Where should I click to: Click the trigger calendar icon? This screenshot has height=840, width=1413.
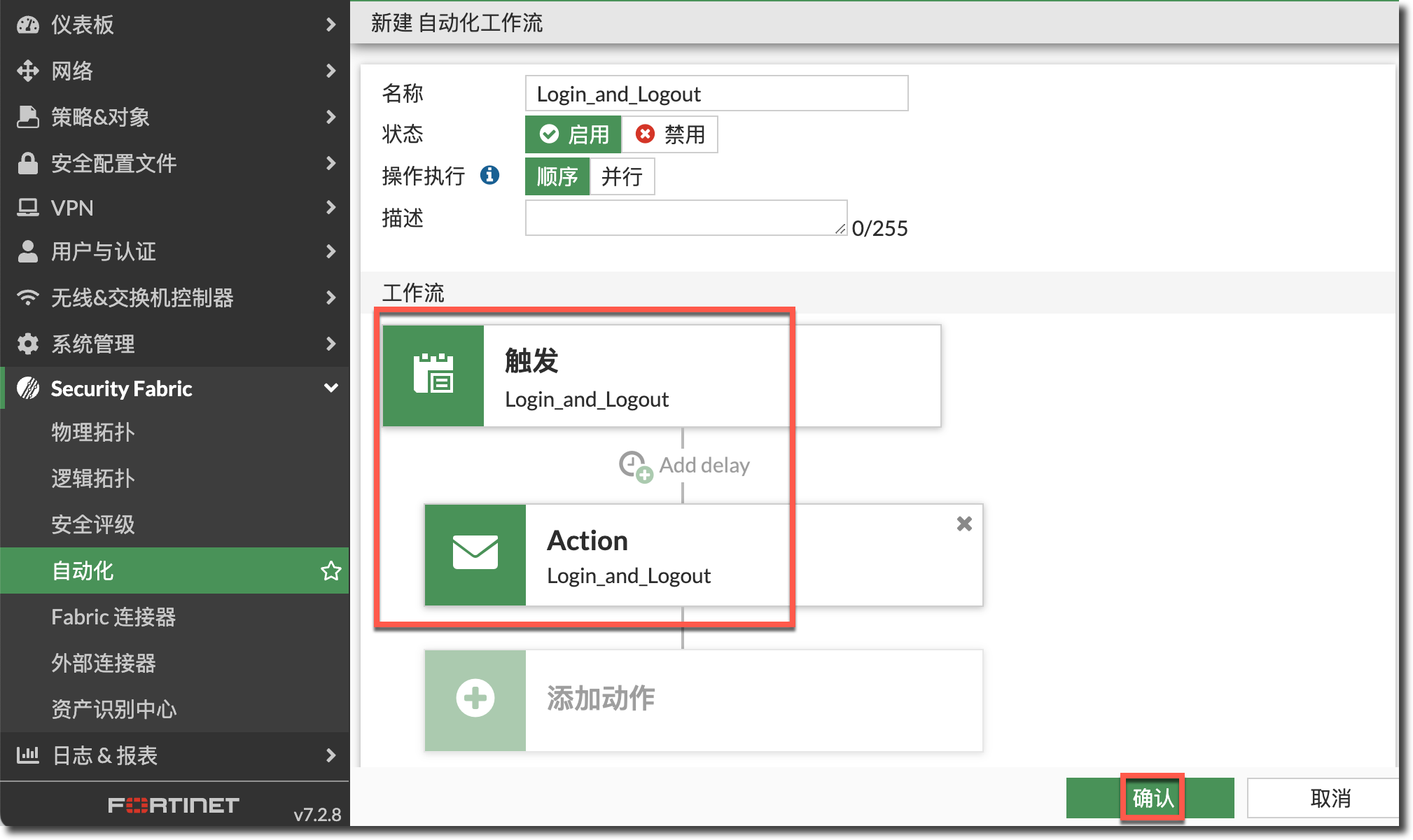point(433,374)
